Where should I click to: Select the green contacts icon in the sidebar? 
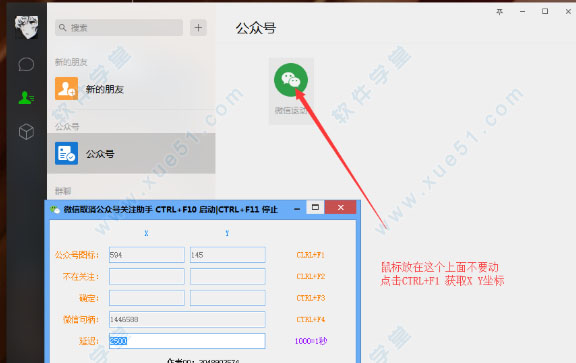pyautogui.click(x=26, y=98)
